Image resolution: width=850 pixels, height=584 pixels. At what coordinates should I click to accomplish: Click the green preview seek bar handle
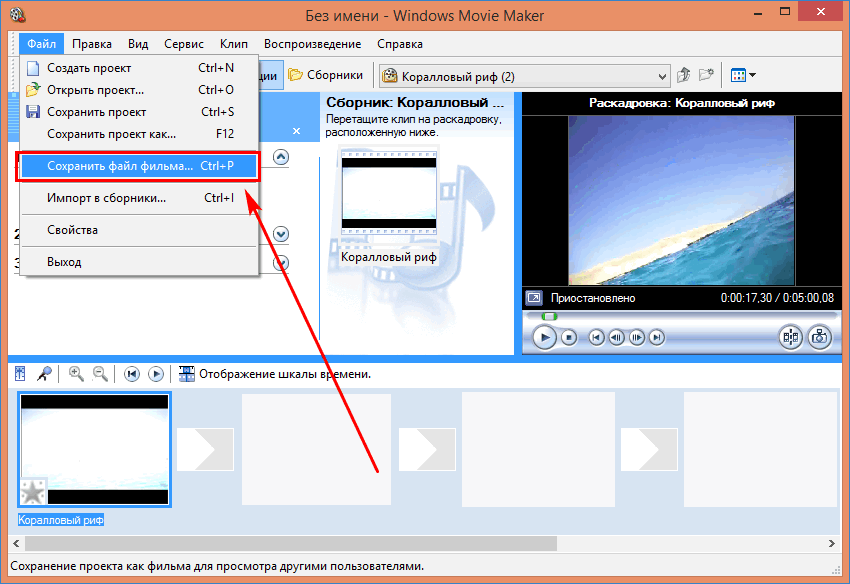(x=548, y=317)
